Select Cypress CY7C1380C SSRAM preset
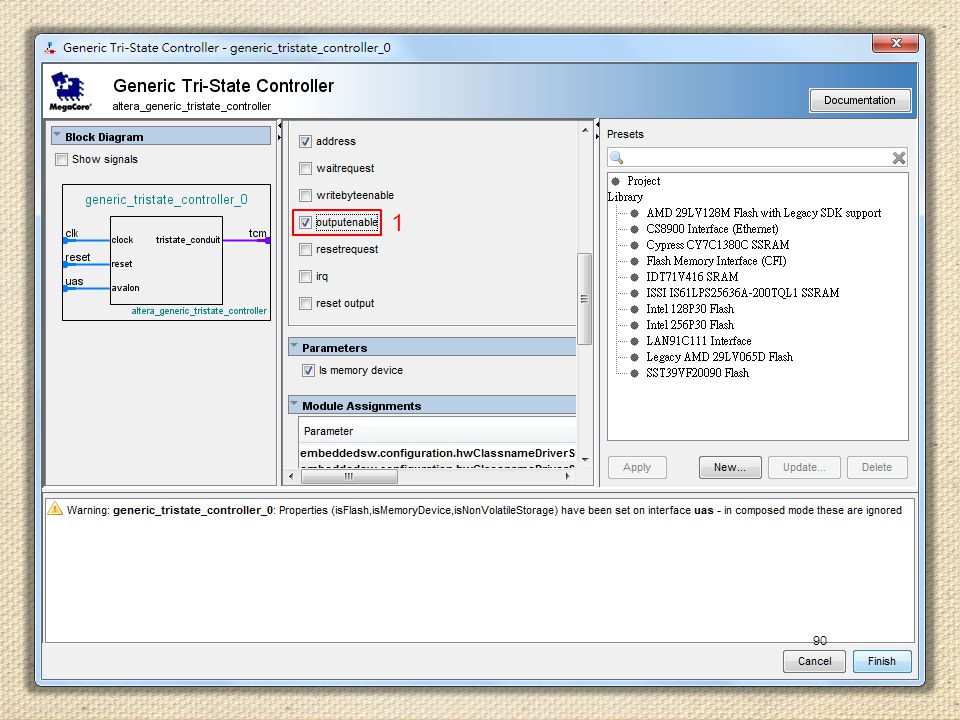 (718, 245)
